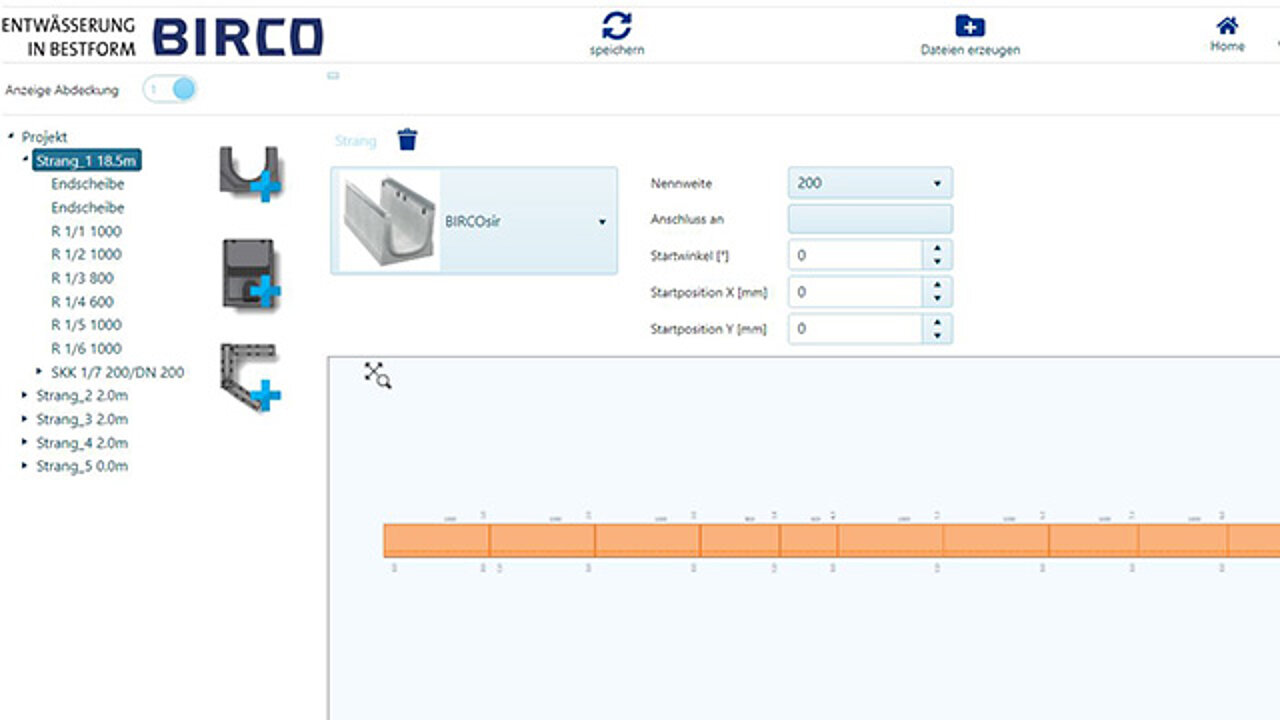The height and width of the screenshot is (720, 1280).
Task: Select R 1/5 1000 in the tree
Action: tap(86, 325)
